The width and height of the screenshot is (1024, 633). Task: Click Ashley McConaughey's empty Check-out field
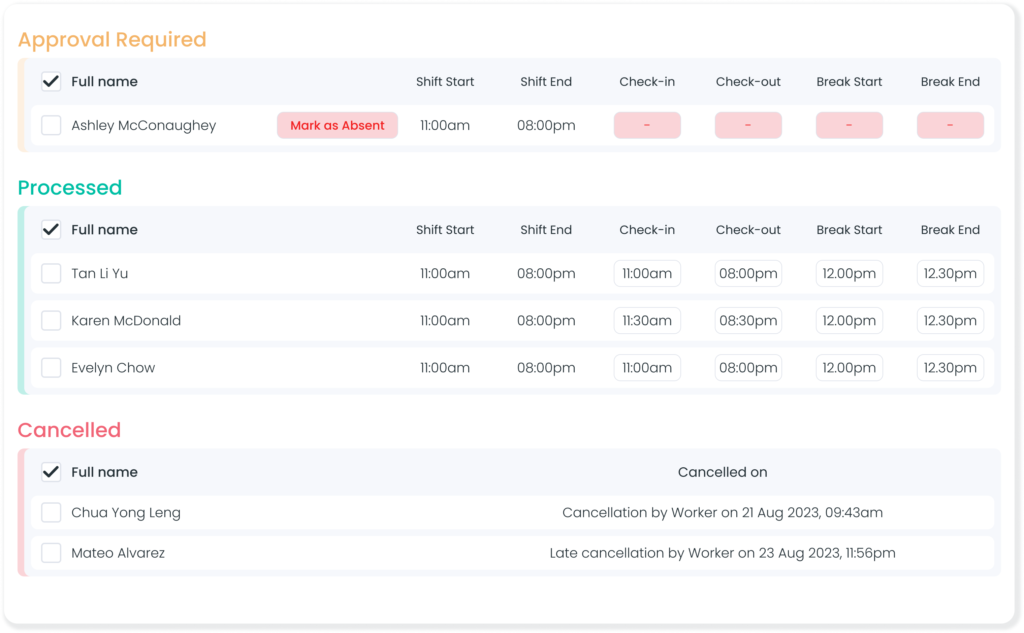(748, 126)
